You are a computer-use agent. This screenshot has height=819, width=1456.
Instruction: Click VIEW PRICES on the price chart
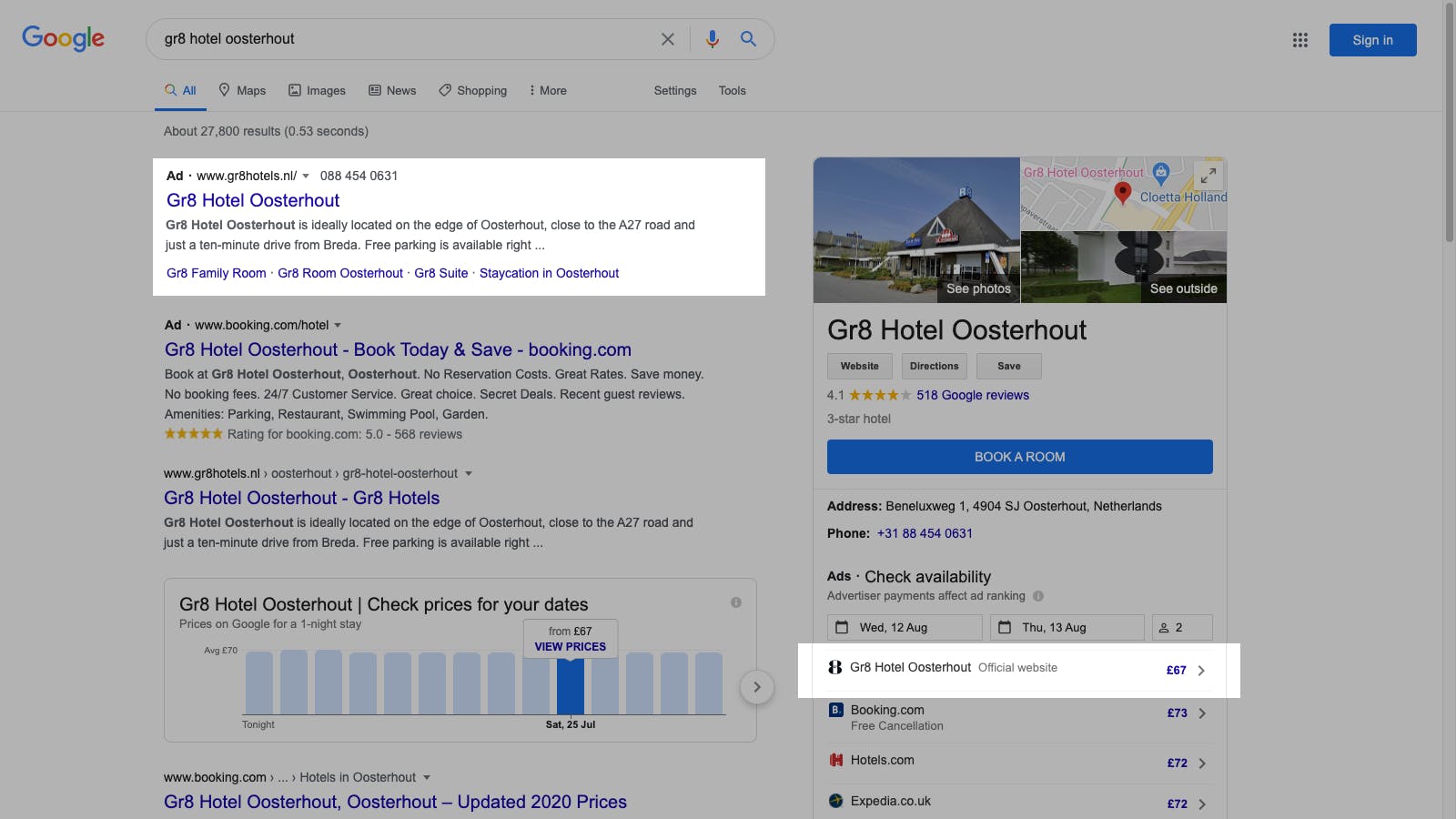[x=571, y=647]
